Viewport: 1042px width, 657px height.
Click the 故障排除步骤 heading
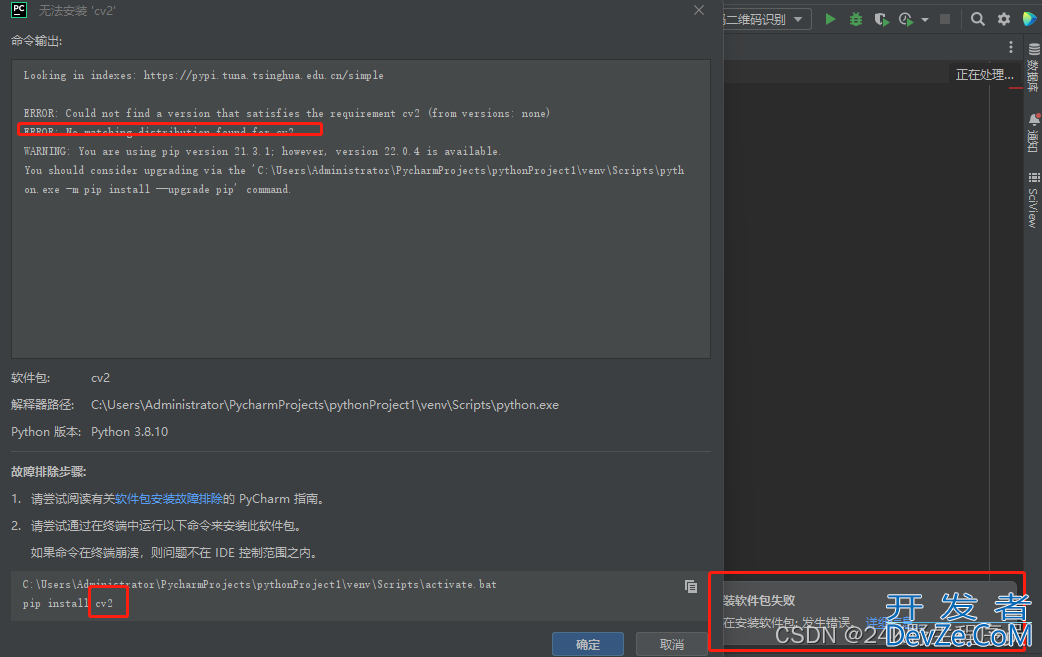tap(49, 472)
